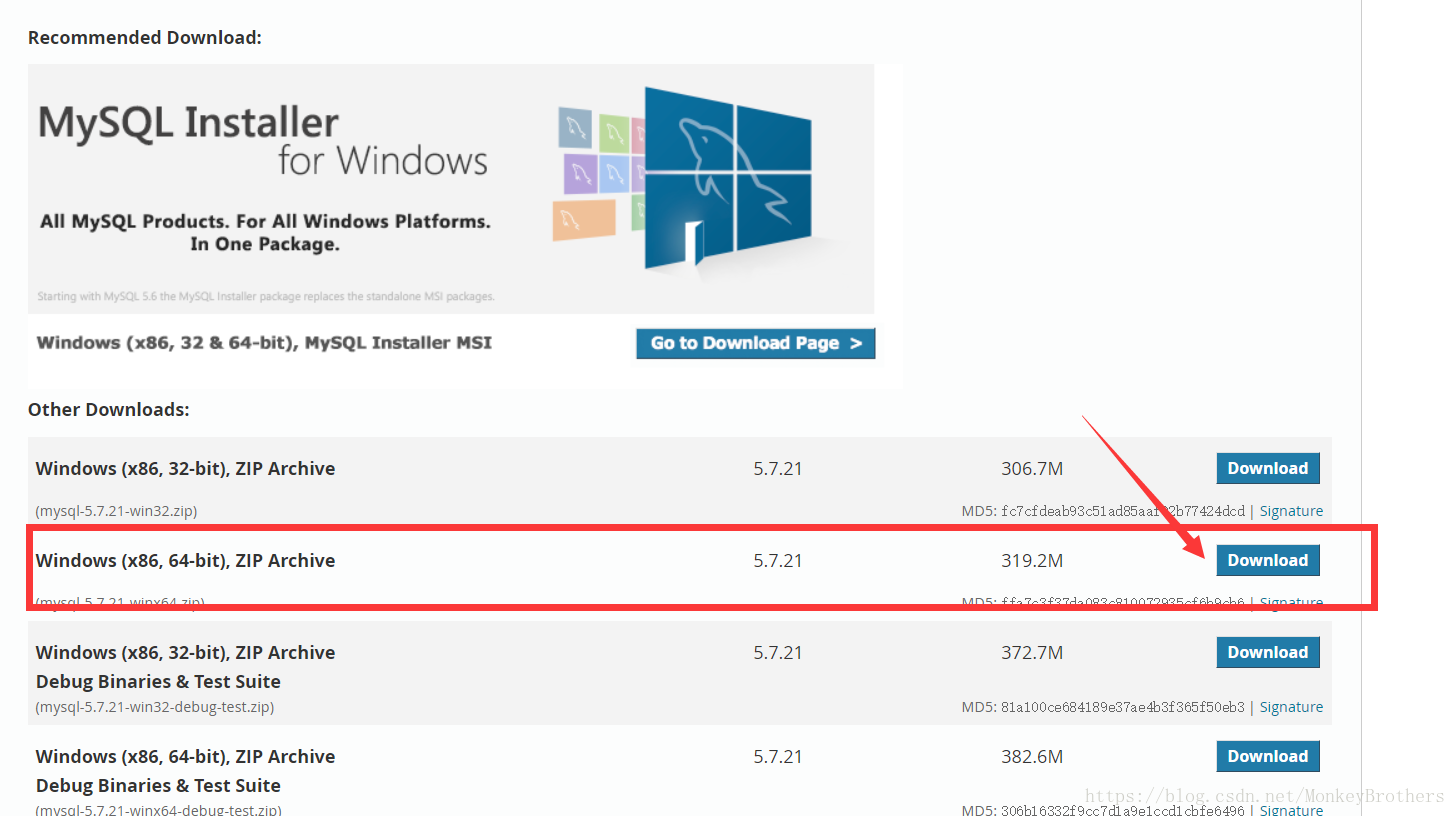Click the filename (mysql-5.7.21-win32.zip)
The image size is (1456, 816).
pyautogui.click(x=116, y=511)
